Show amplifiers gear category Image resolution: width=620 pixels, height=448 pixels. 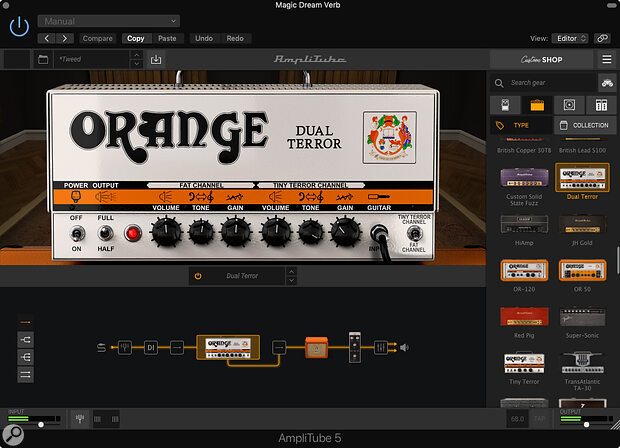click(537, 105)
